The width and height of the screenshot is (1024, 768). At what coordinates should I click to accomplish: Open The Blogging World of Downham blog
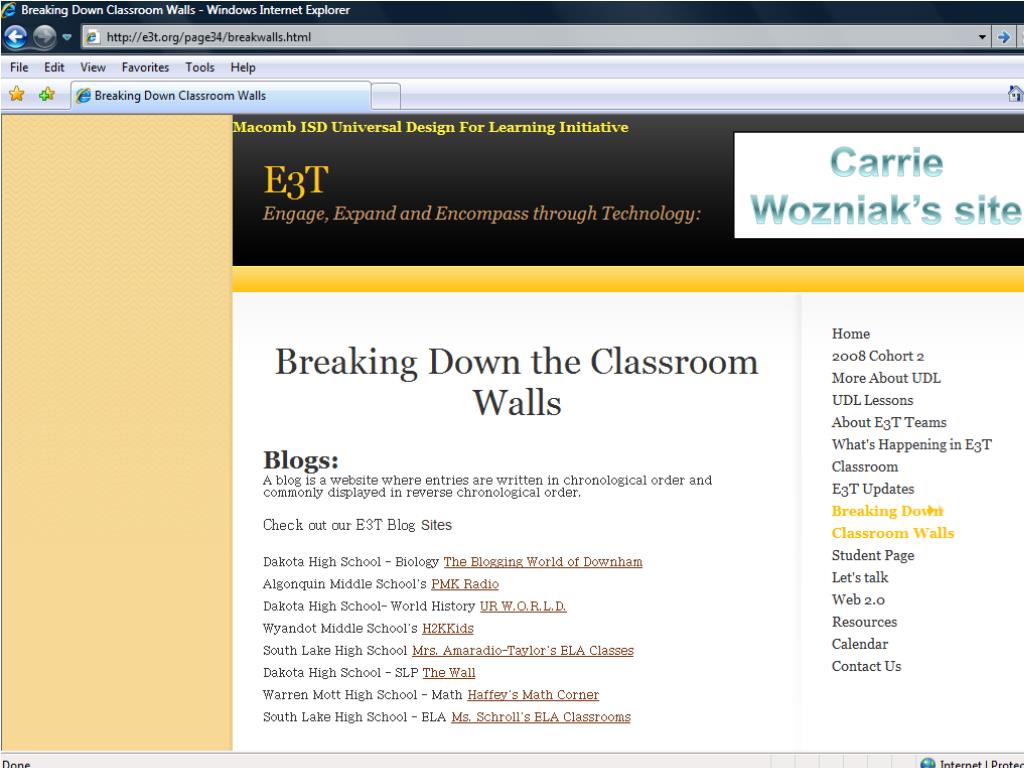click(x=543, y=562)
